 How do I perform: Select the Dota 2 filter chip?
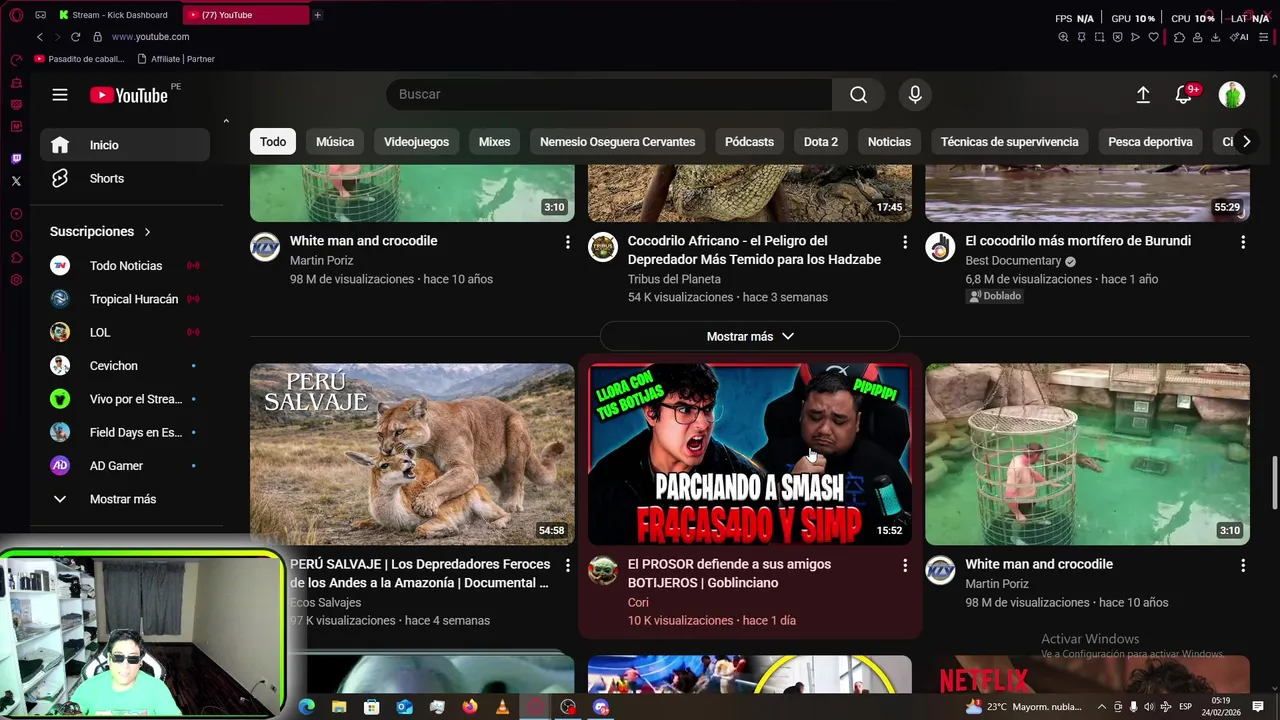coord(821,142)
